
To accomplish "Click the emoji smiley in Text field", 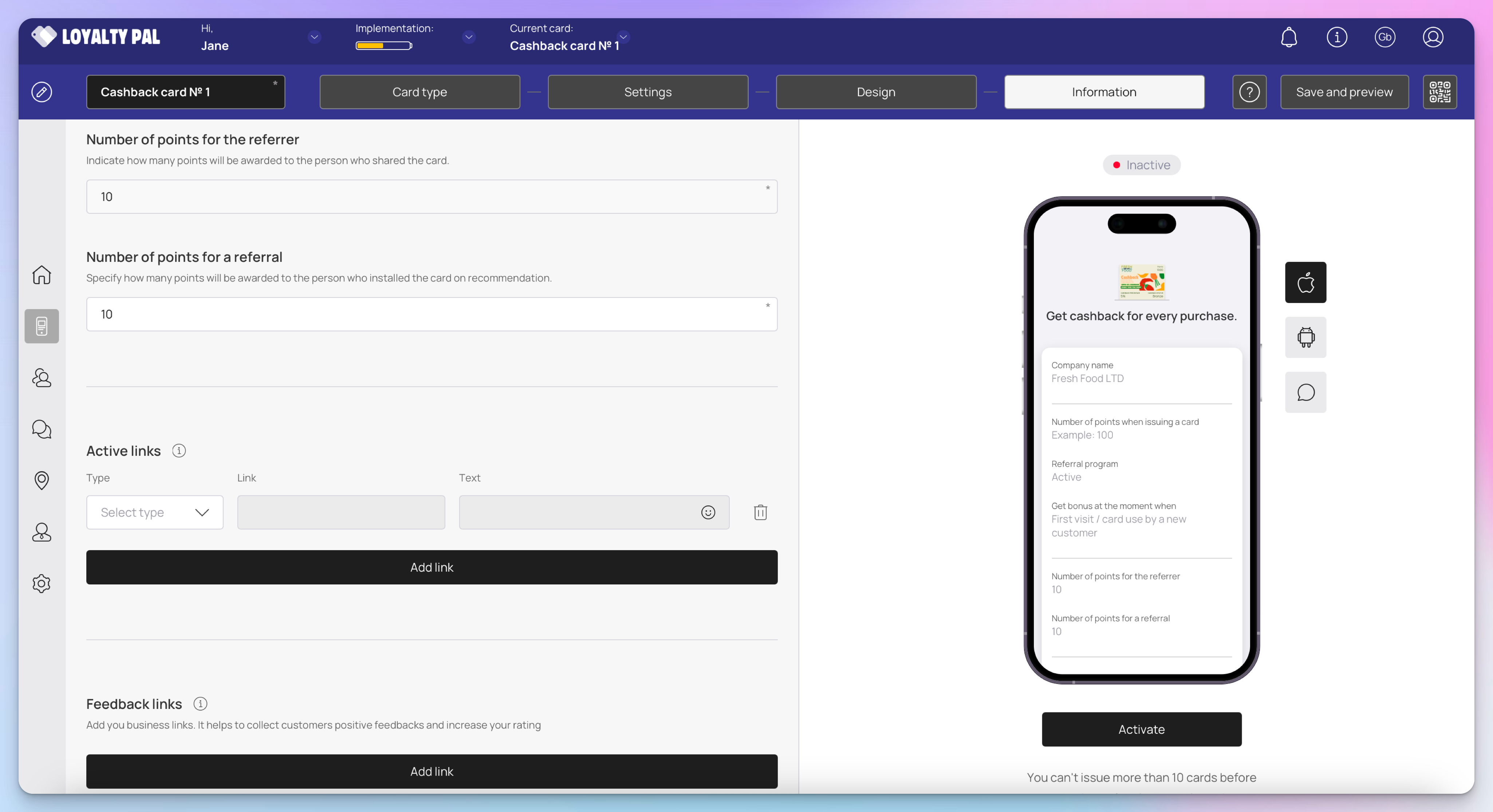I will pos(708,512).
